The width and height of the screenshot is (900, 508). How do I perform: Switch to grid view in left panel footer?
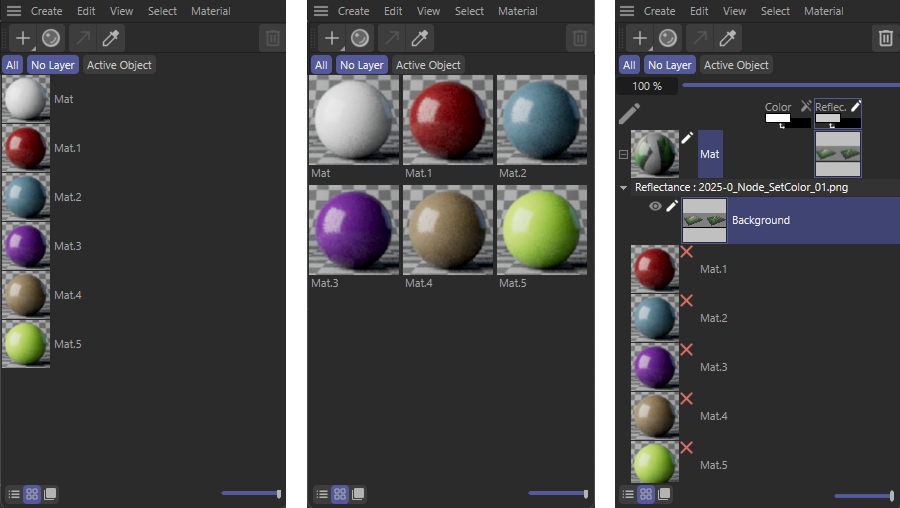(32, 494)
